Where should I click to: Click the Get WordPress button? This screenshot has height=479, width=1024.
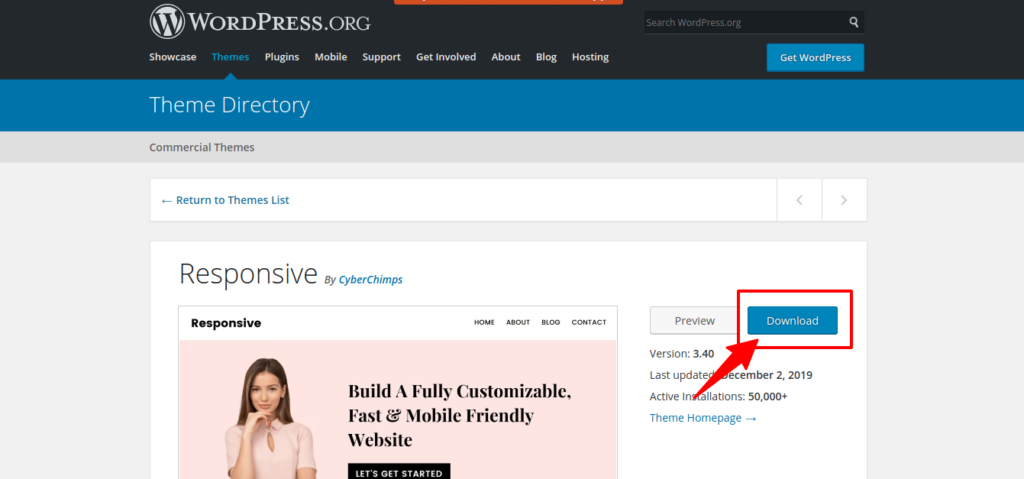click(x=815, y=58)
